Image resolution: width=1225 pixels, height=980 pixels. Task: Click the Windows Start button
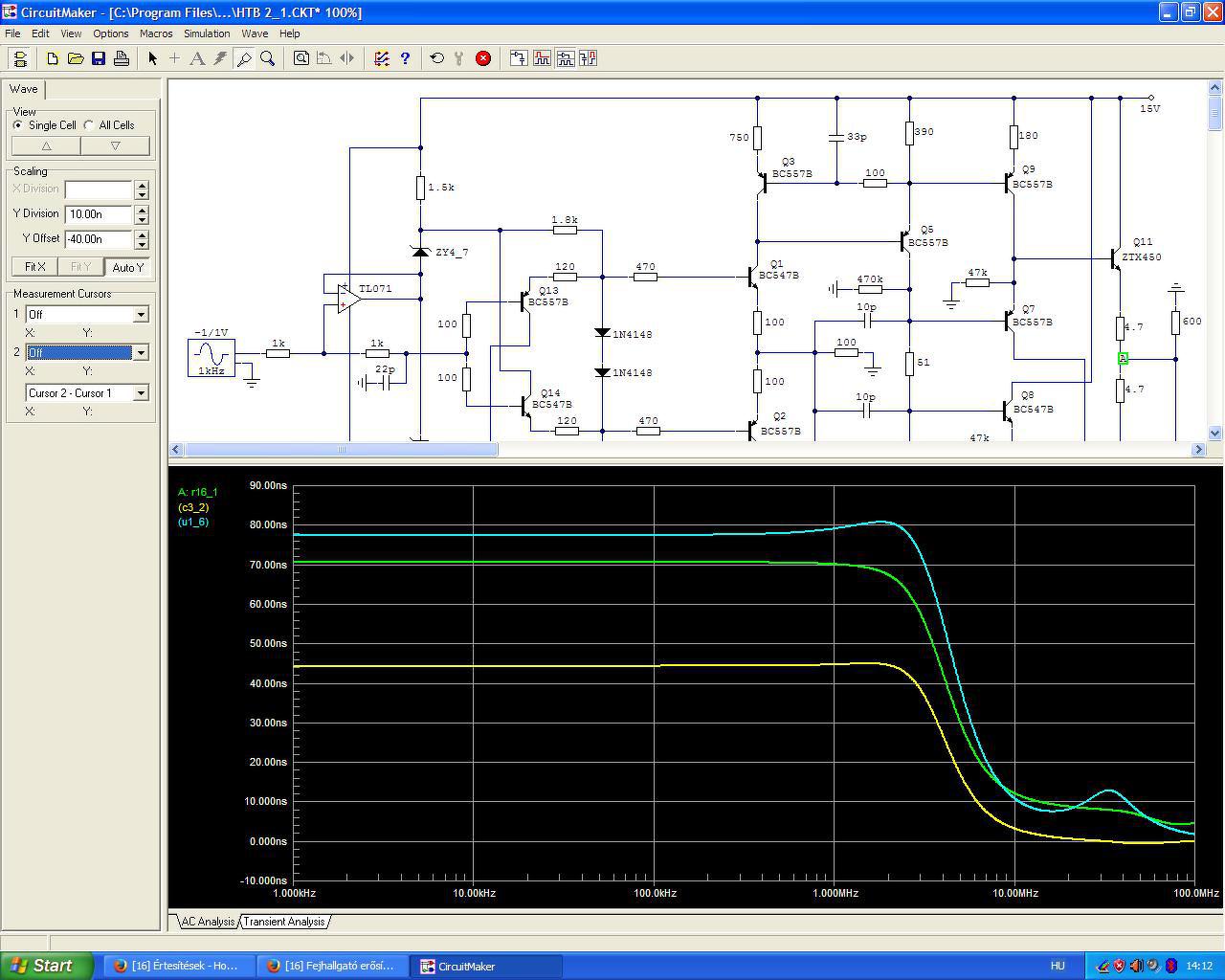(47, 966)
